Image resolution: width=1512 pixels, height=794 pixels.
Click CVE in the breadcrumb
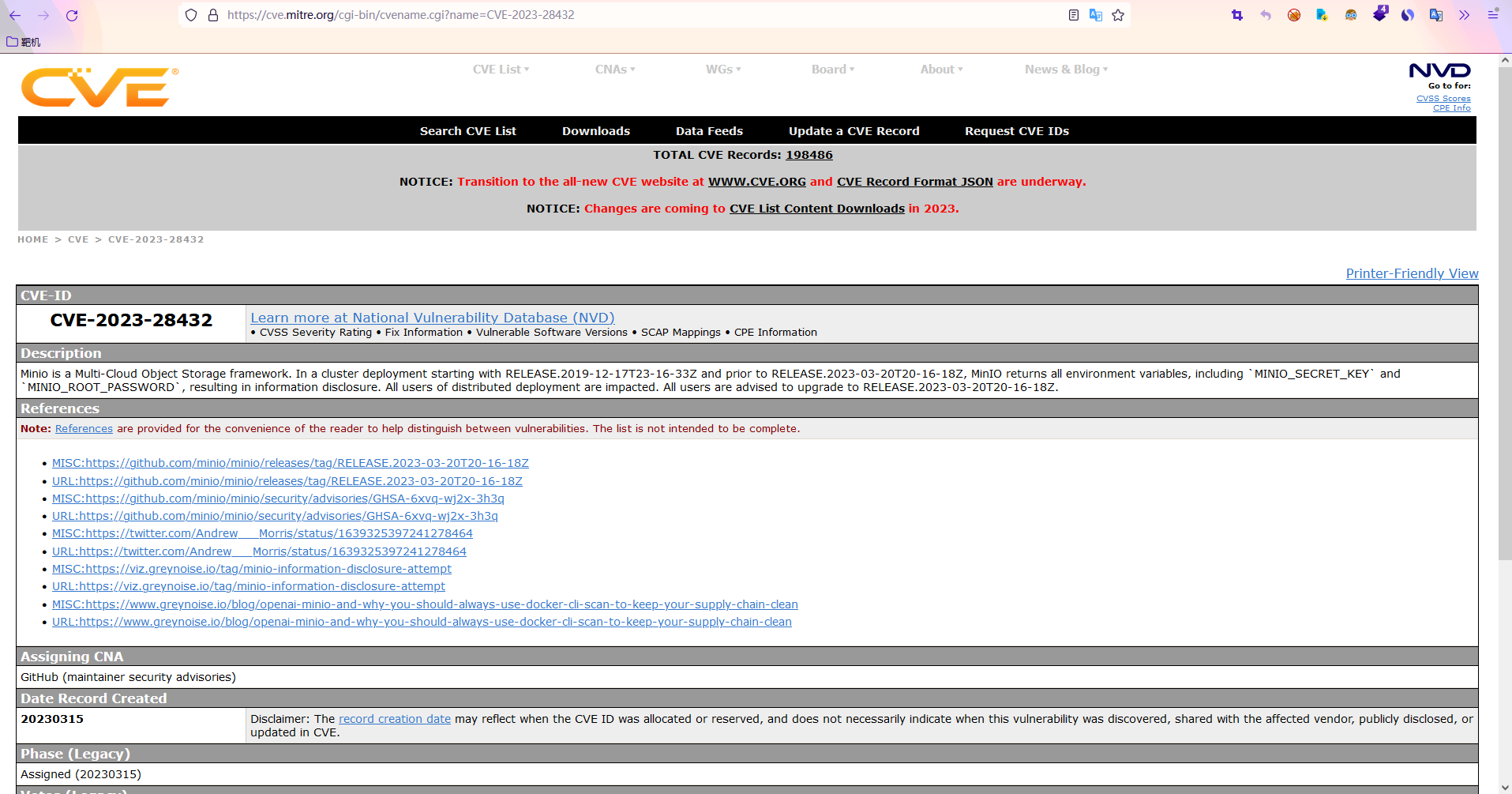tap(78, 239)
